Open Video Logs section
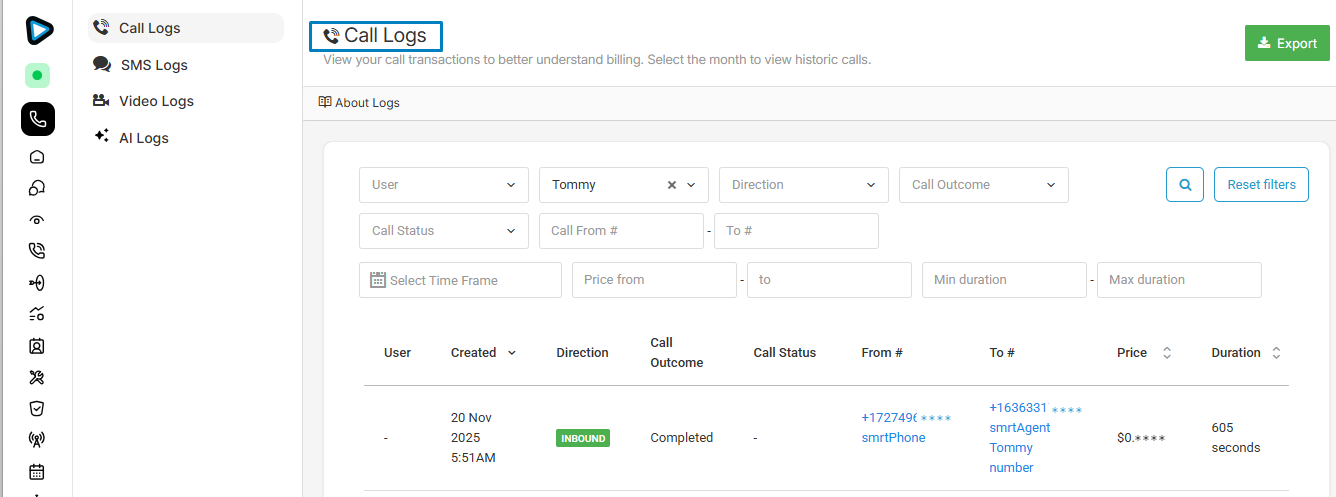Viewport: 1336px width, 497px height. (155, 101)
